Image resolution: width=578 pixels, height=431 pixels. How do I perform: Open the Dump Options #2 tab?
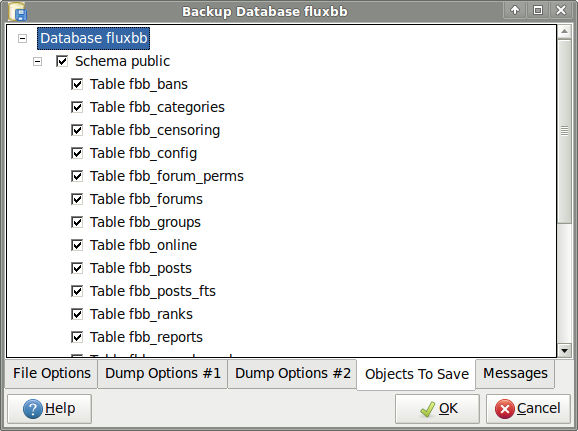click(293, 373)
